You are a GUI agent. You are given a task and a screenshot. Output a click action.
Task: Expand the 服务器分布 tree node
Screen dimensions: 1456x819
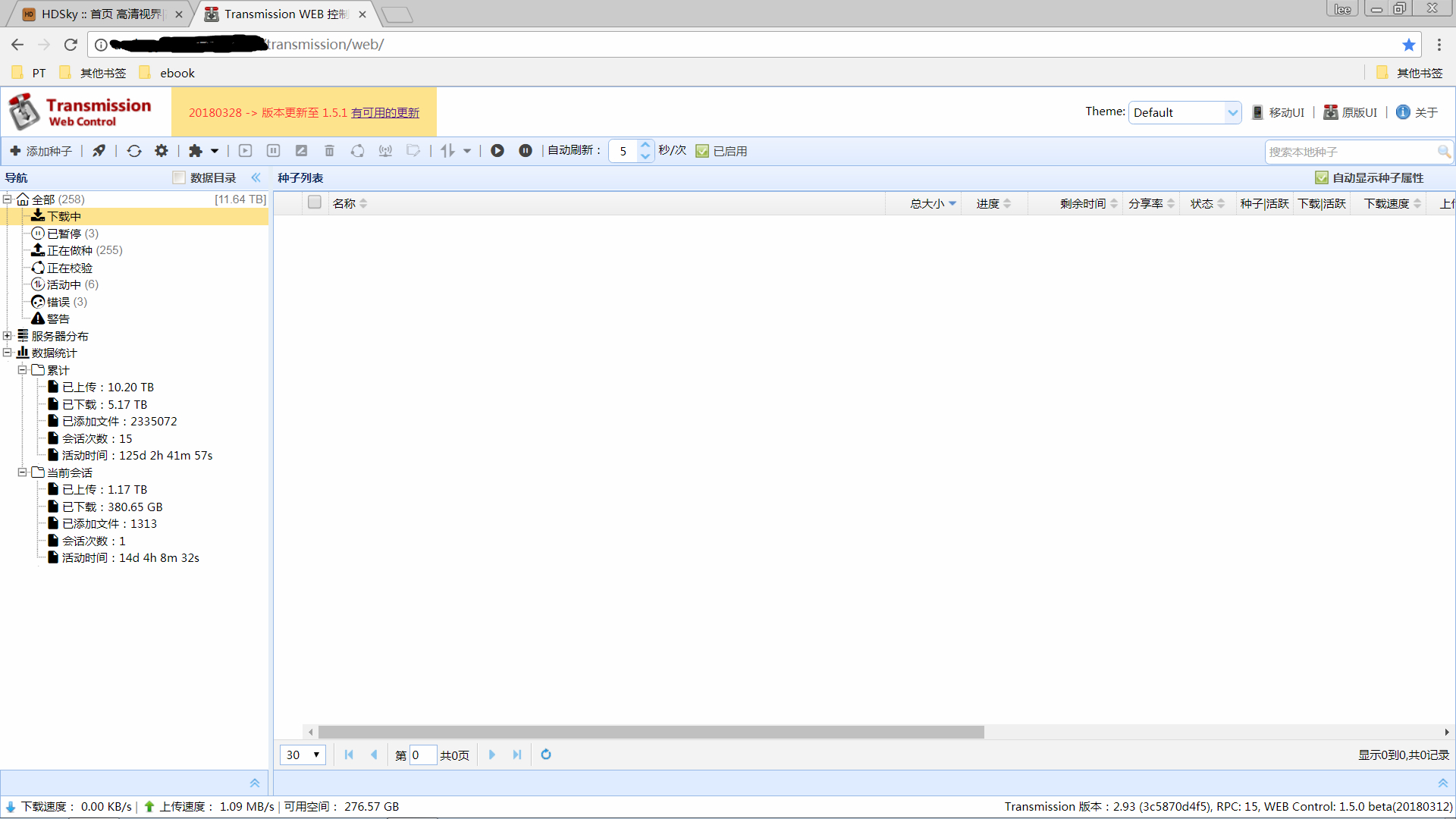point(7,336)
